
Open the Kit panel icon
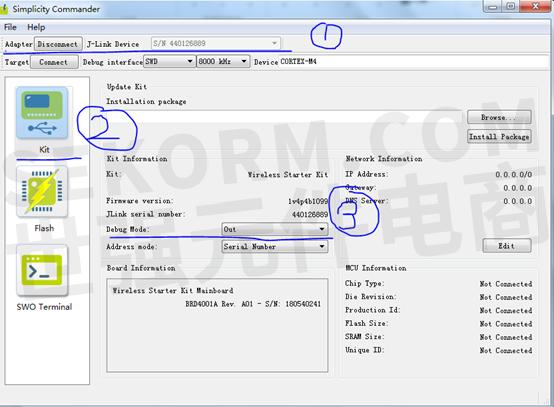pos(42,113)
